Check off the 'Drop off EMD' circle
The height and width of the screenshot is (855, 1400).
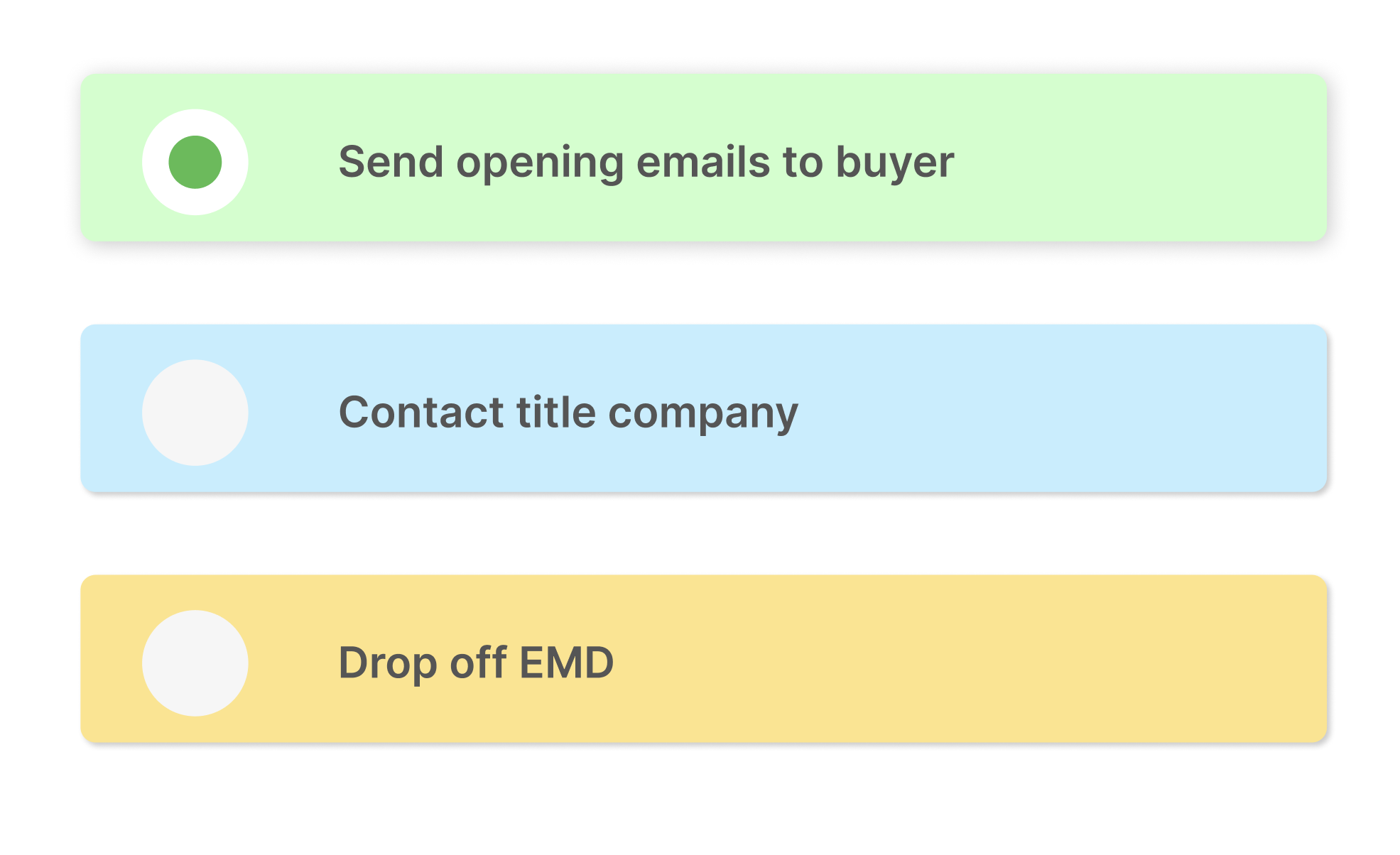(x=195, y=663)
